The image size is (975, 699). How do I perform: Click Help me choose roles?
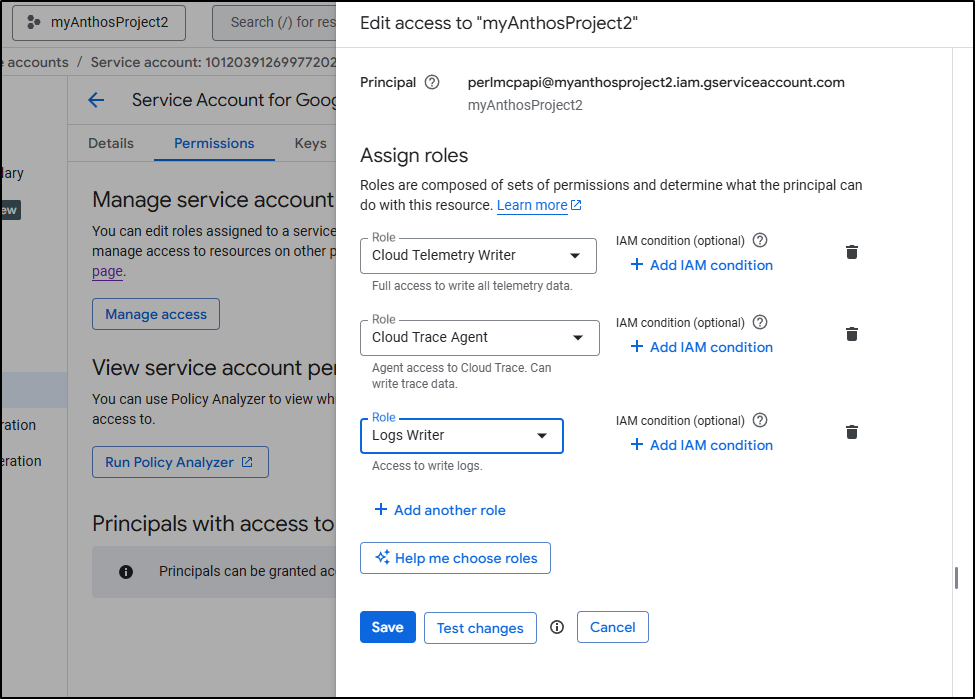pyautogui.click(x=455, y=558)
